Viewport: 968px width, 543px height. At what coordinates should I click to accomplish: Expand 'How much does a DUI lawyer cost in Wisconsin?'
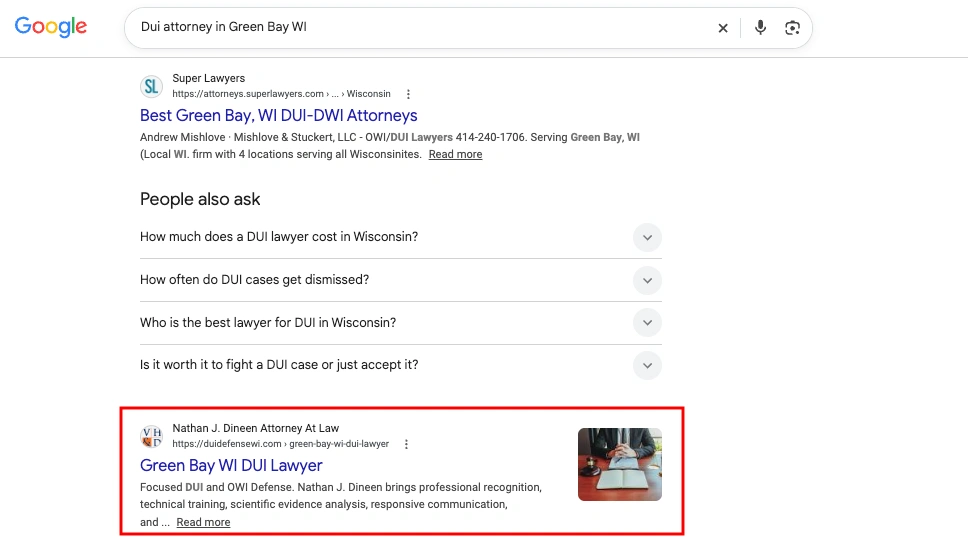point(401,237)
